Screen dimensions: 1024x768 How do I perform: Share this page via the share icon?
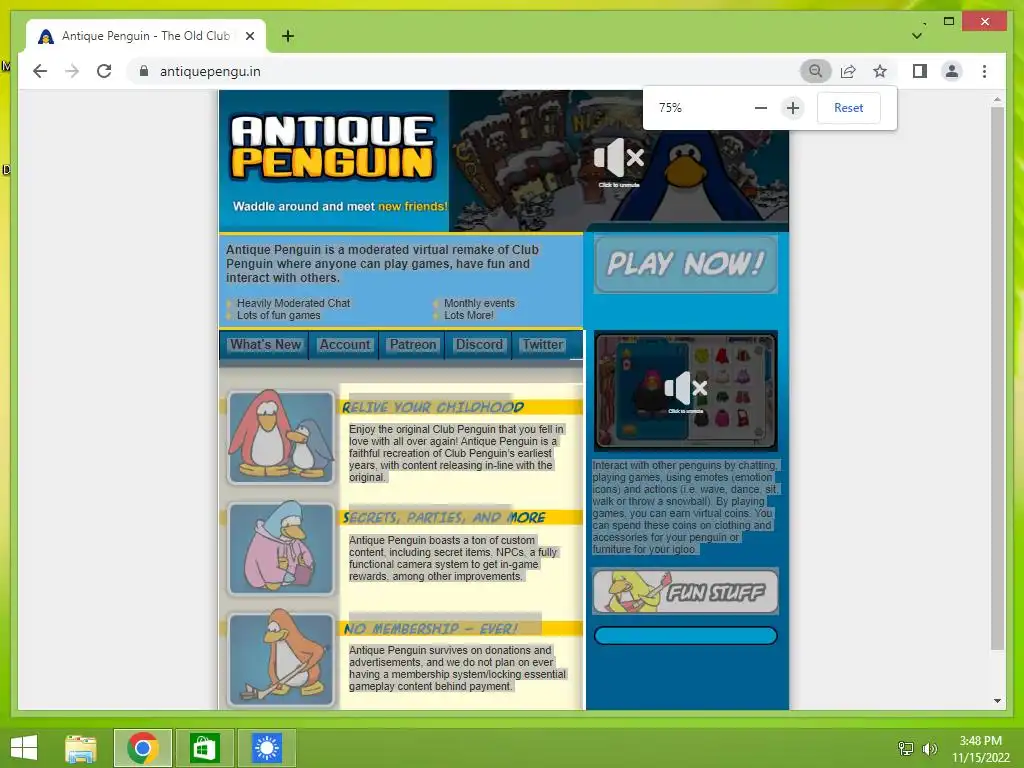pyautogui.click(x=848, y=71)
